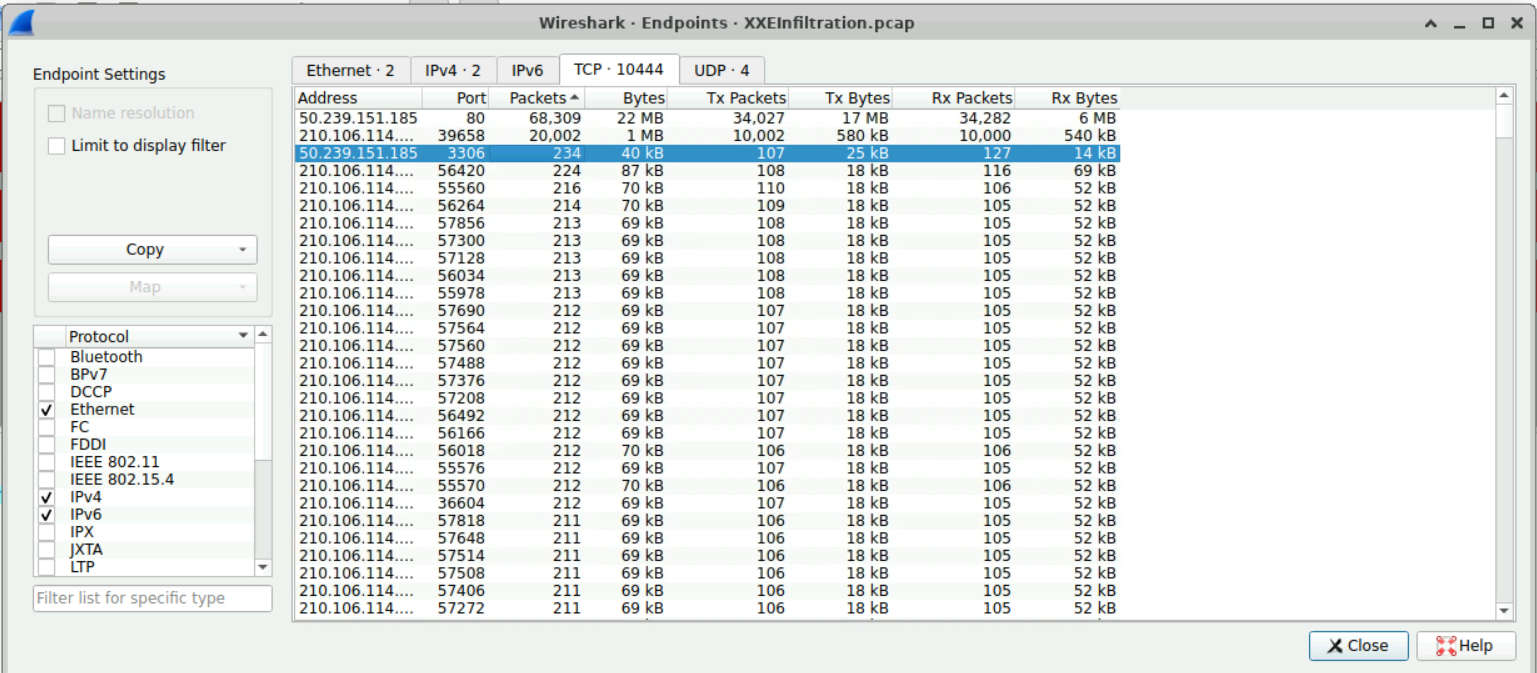
Task: Select the row with port 56264
Action: coord(707,206)
